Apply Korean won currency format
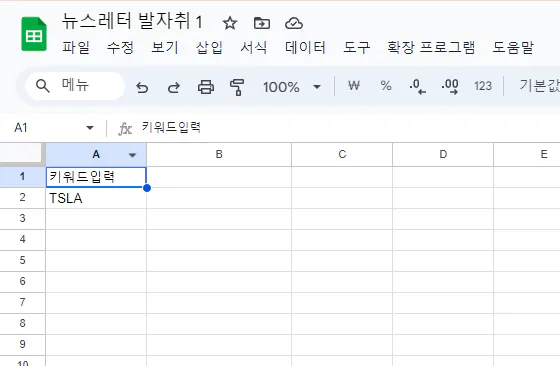 pyautogui.click(x=354, y=86)
